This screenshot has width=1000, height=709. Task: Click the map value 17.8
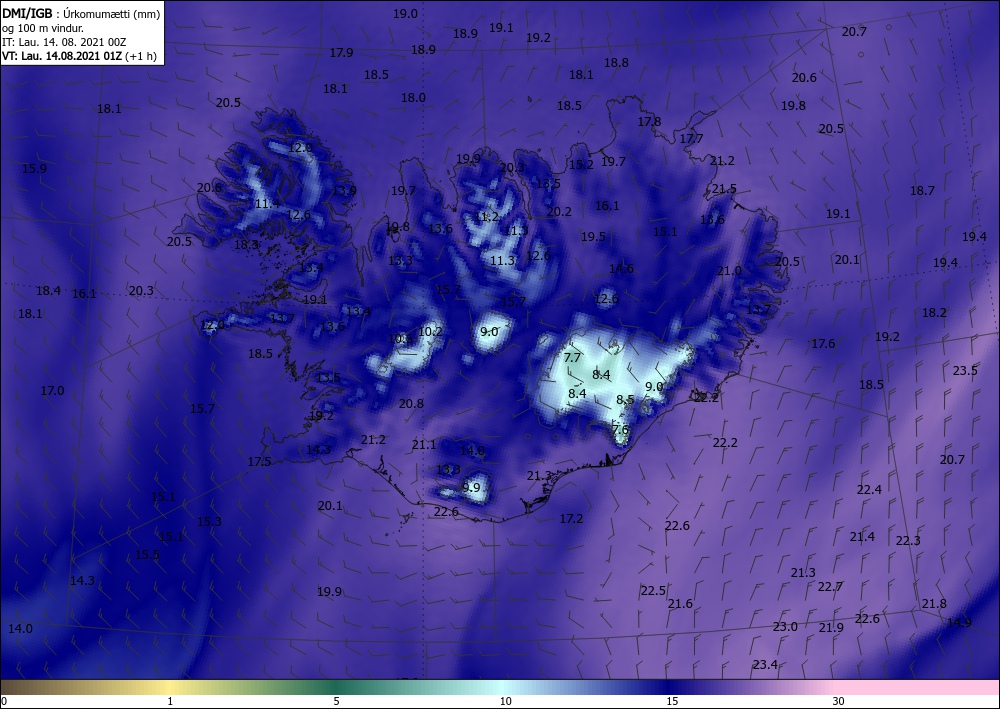point(649,121)
